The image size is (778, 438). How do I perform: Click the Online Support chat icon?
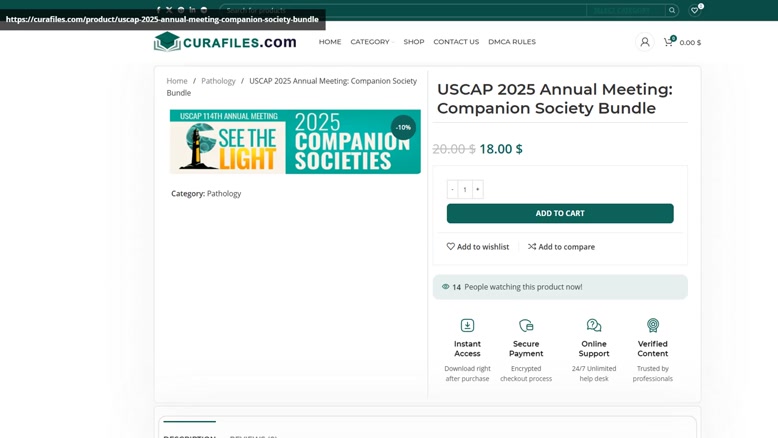[x=594, y=325]
